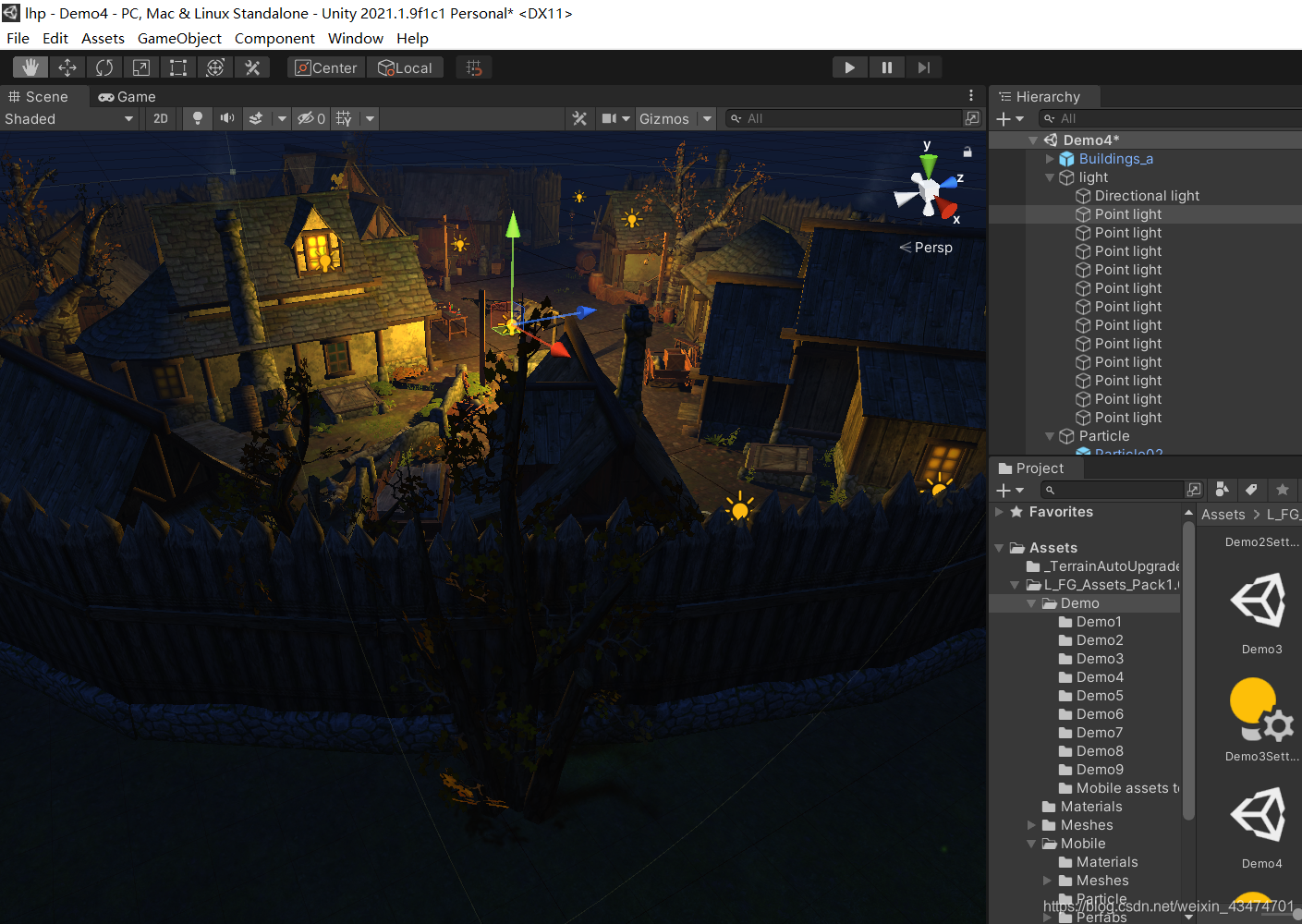Pause the game playback
This screenshot has width=1302, height=924.
(886, 67)
